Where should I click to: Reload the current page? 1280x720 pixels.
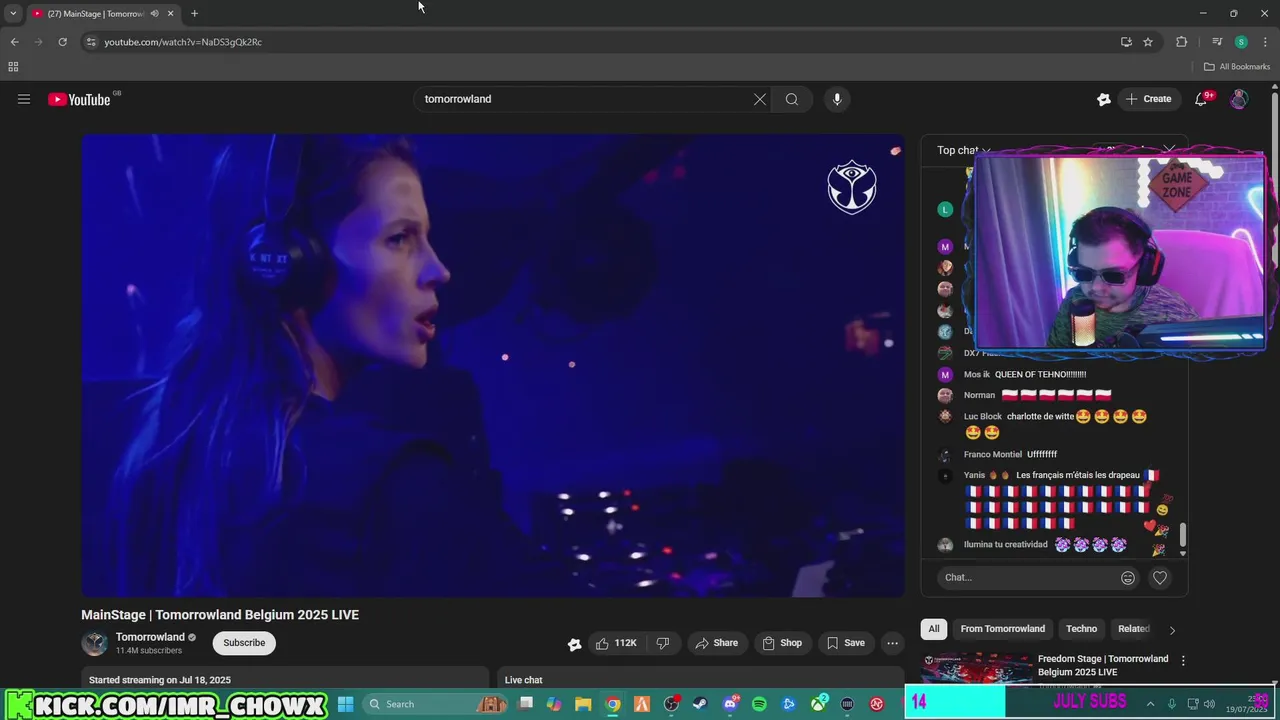tap(62, 42)
